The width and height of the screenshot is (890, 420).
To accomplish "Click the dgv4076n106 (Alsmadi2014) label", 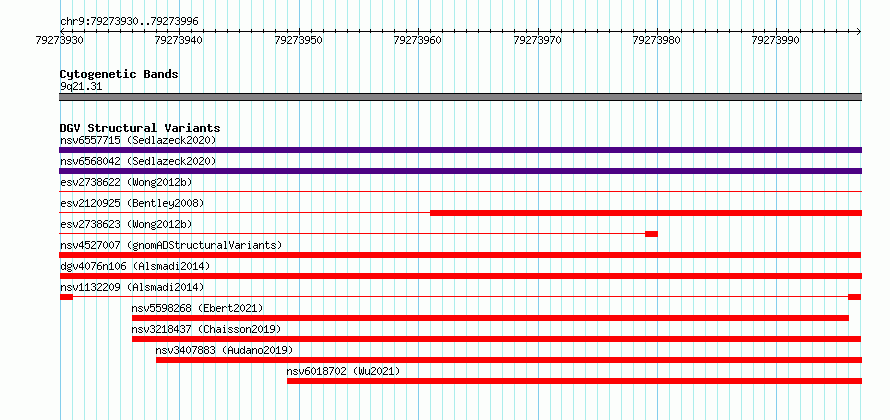I will pos(135,266).
